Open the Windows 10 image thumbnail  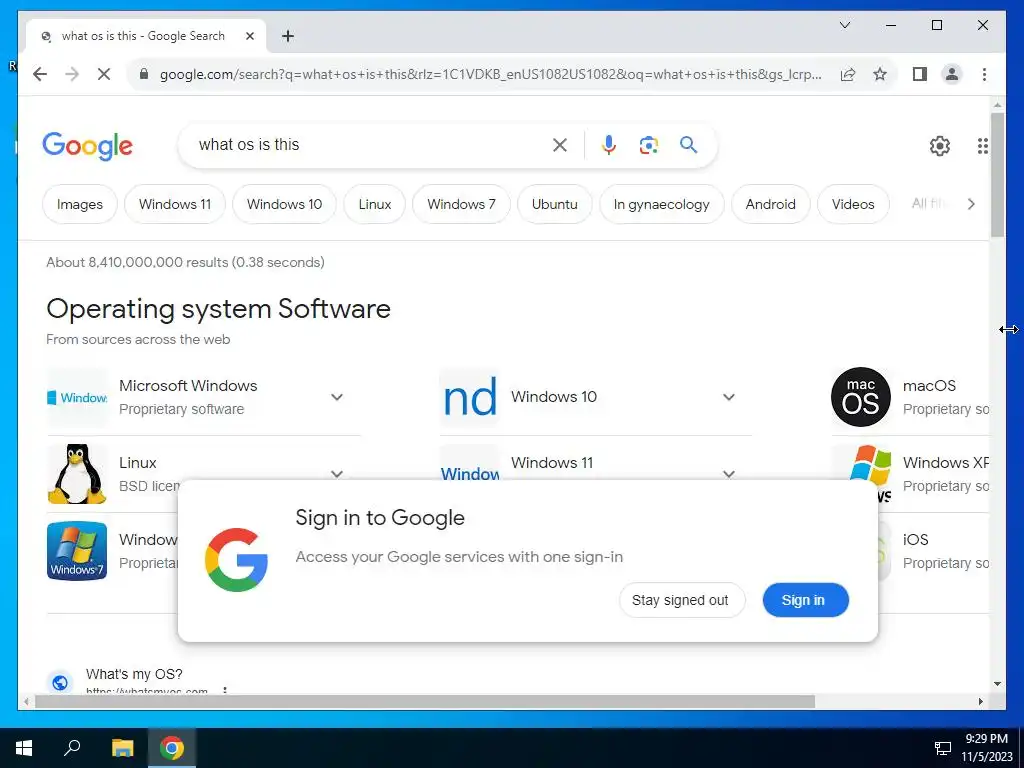470,397
